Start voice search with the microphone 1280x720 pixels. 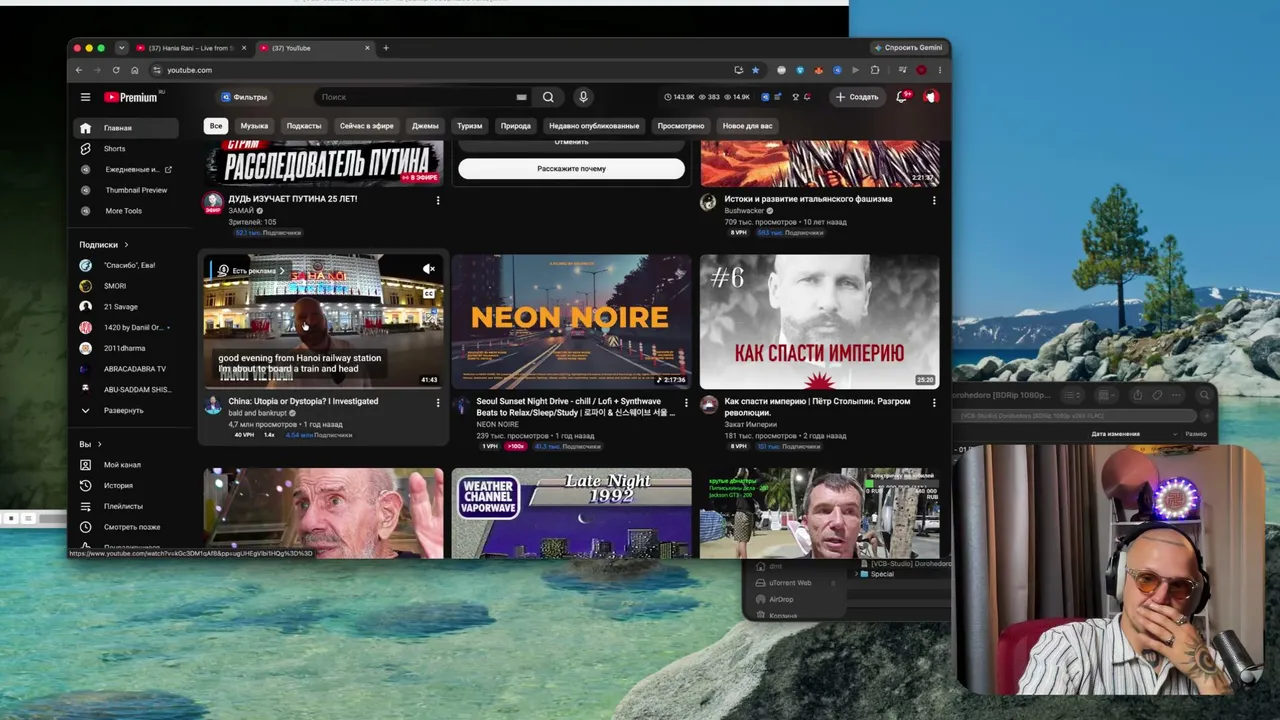coord(583,97)
